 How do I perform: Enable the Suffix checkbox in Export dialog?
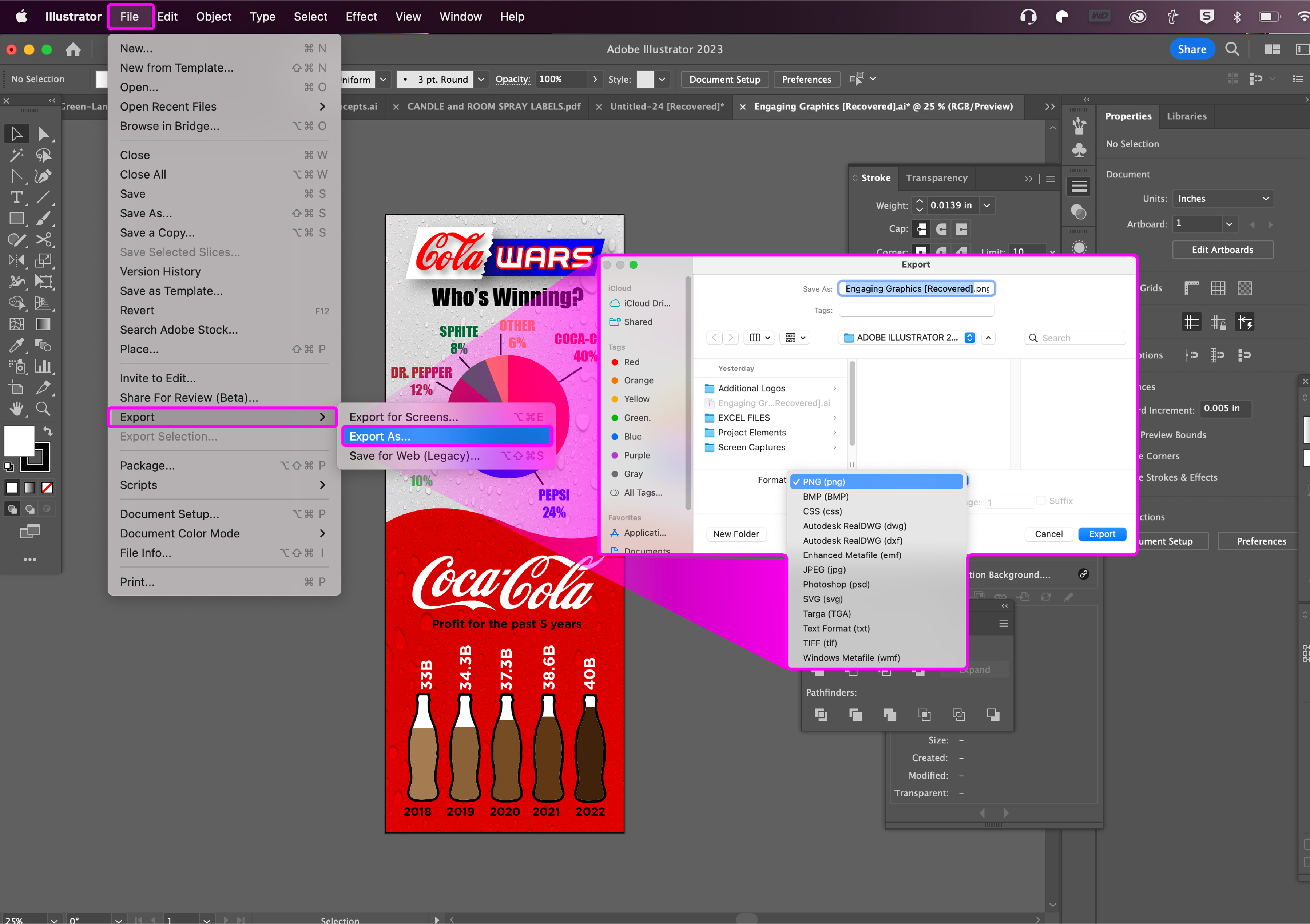click(x=1041, y=500)
